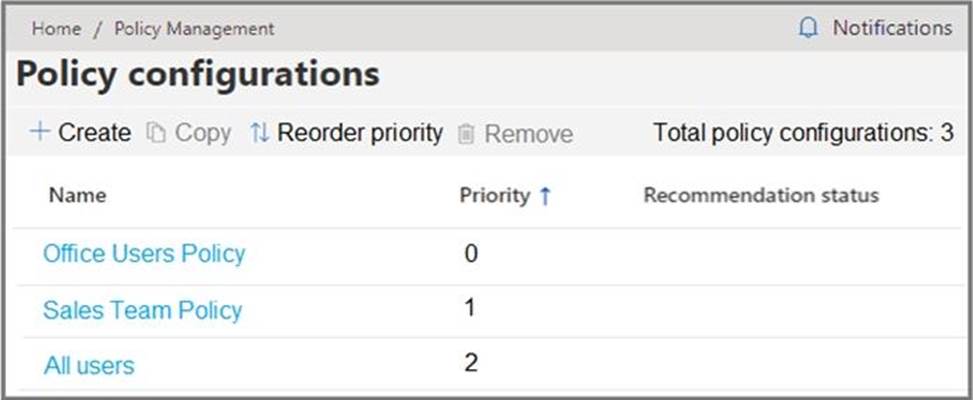The height and width of the screenshot is (400, 973).
Task: Click the Notifications bell icon
Action: point(808,28)
